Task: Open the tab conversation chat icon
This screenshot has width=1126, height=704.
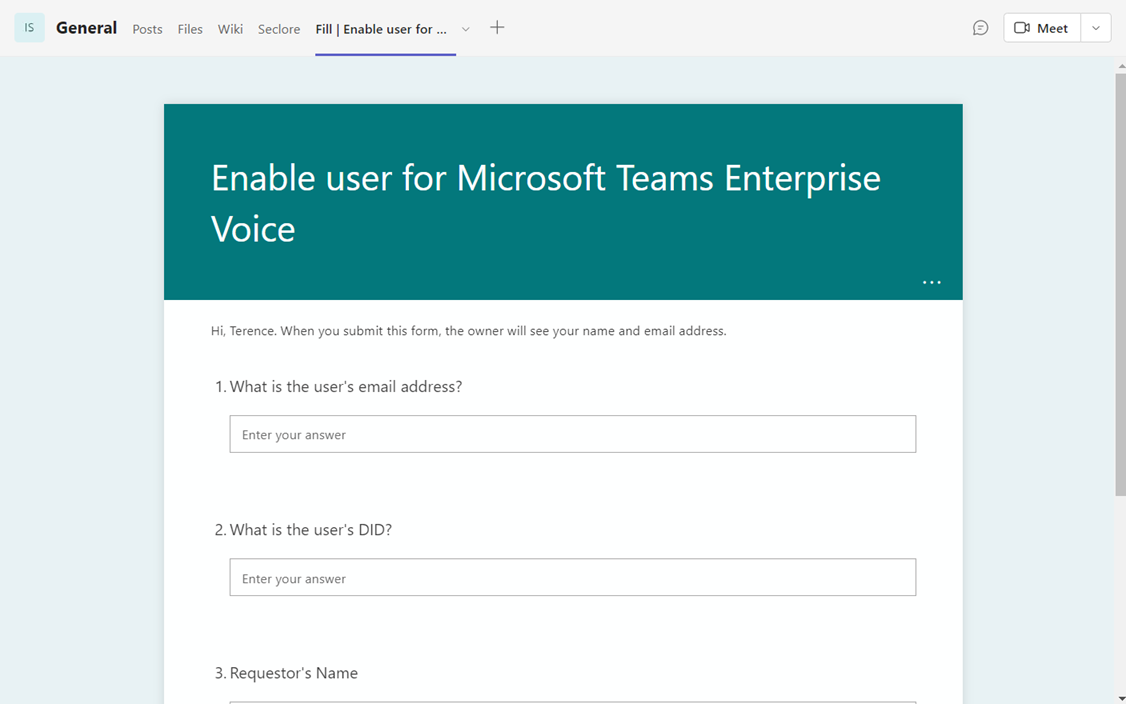Action: point(980,28)
